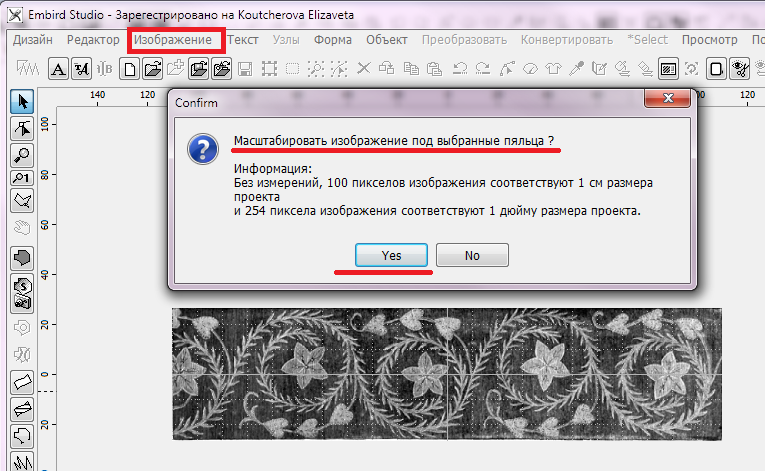Choose the arrow selection tool in left panel
This screenshot has width=765, height=471.
pos(22,102)
